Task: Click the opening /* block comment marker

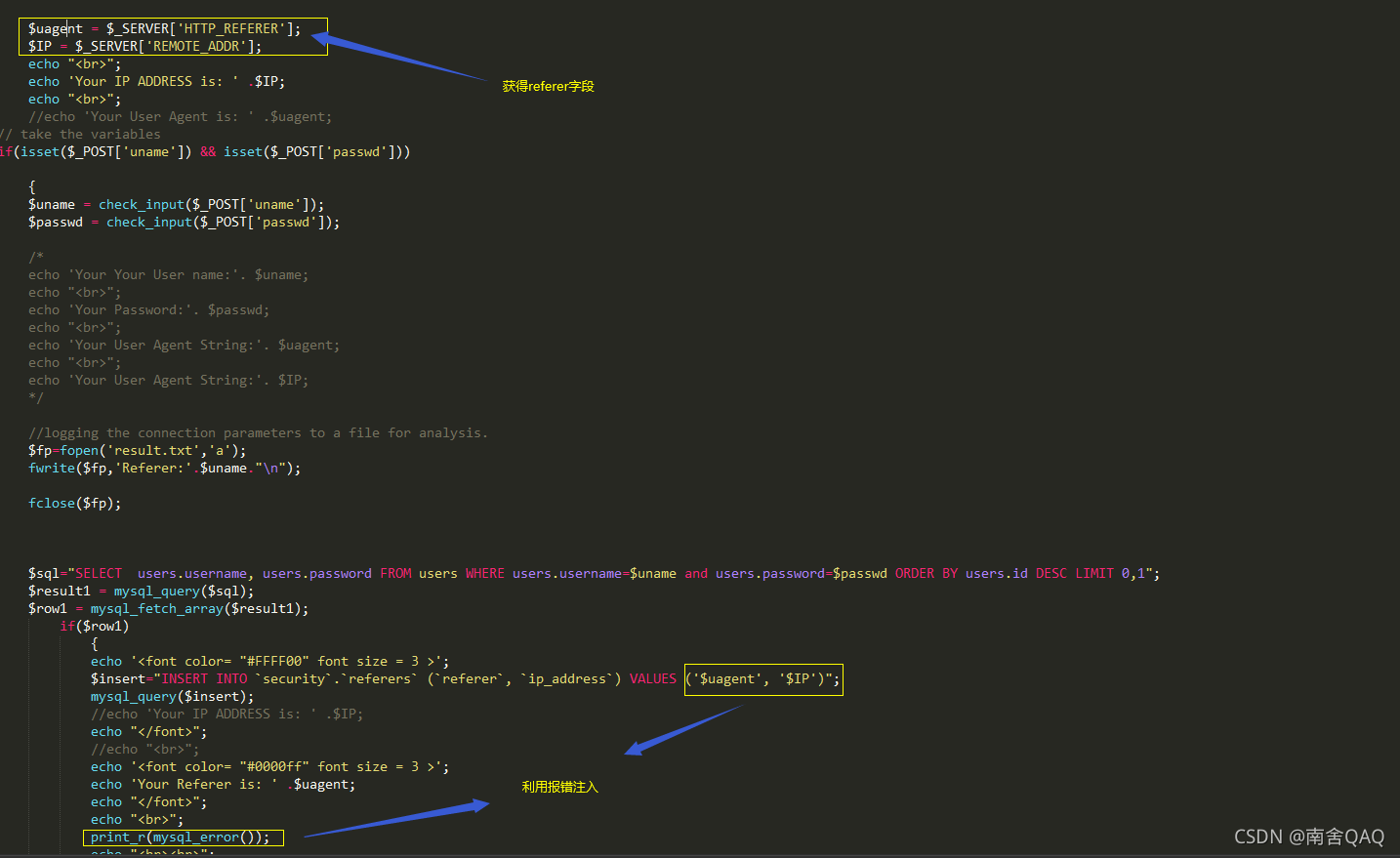Action: [x=36, y=257]
